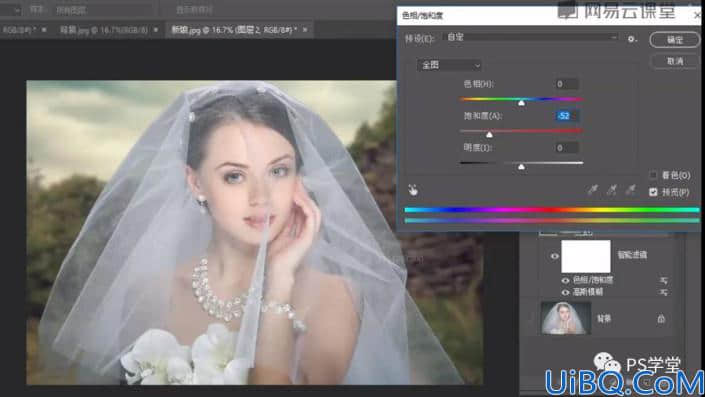
Task: Click the 背景 layer name
Action: [604, 319]
